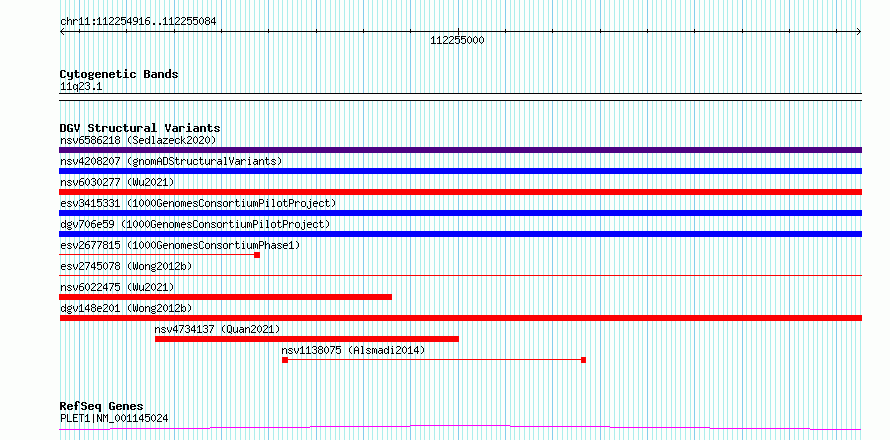The height and width of the screenshot is (440, 890).
Task: Click the chr11:112254916..112255084 coordinates label
Action: [138, 22]
